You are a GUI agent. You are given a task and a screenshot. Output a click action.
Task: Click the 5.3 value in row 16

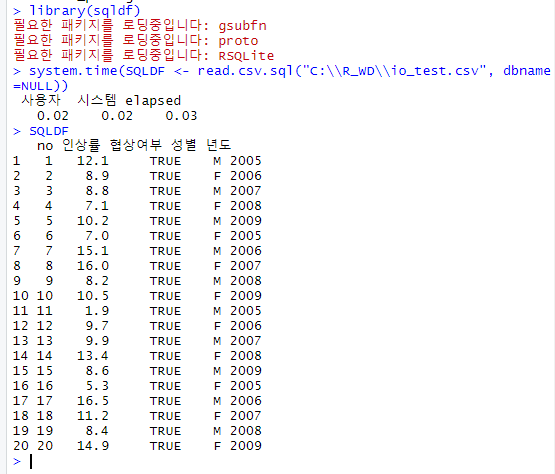97,386
